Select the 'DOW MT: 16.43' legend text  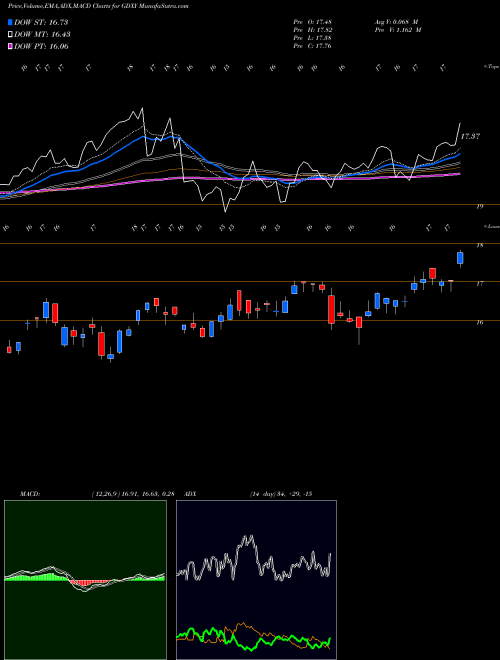42,35
